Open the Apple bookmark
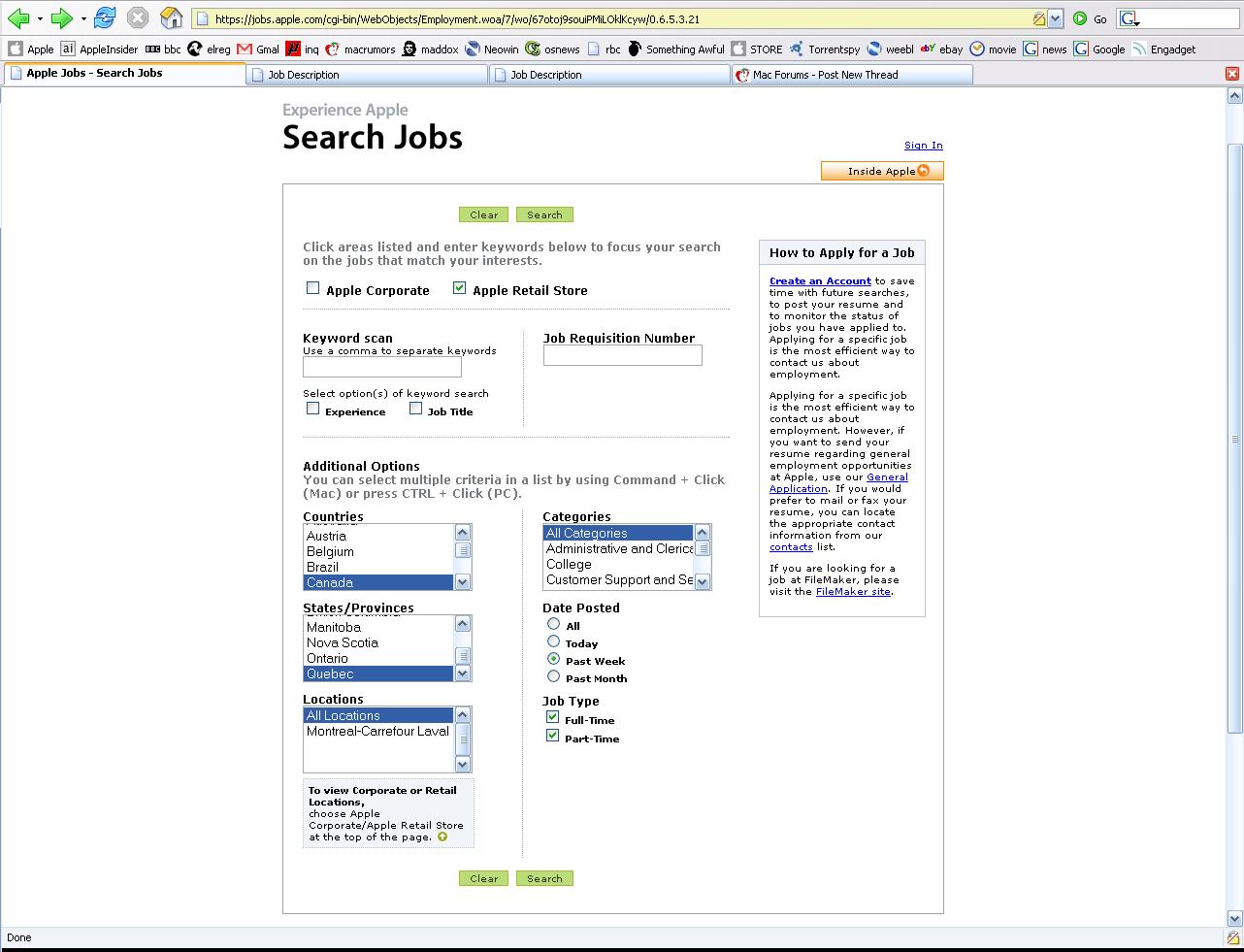The image size is (1244, 952). (31, 49)
